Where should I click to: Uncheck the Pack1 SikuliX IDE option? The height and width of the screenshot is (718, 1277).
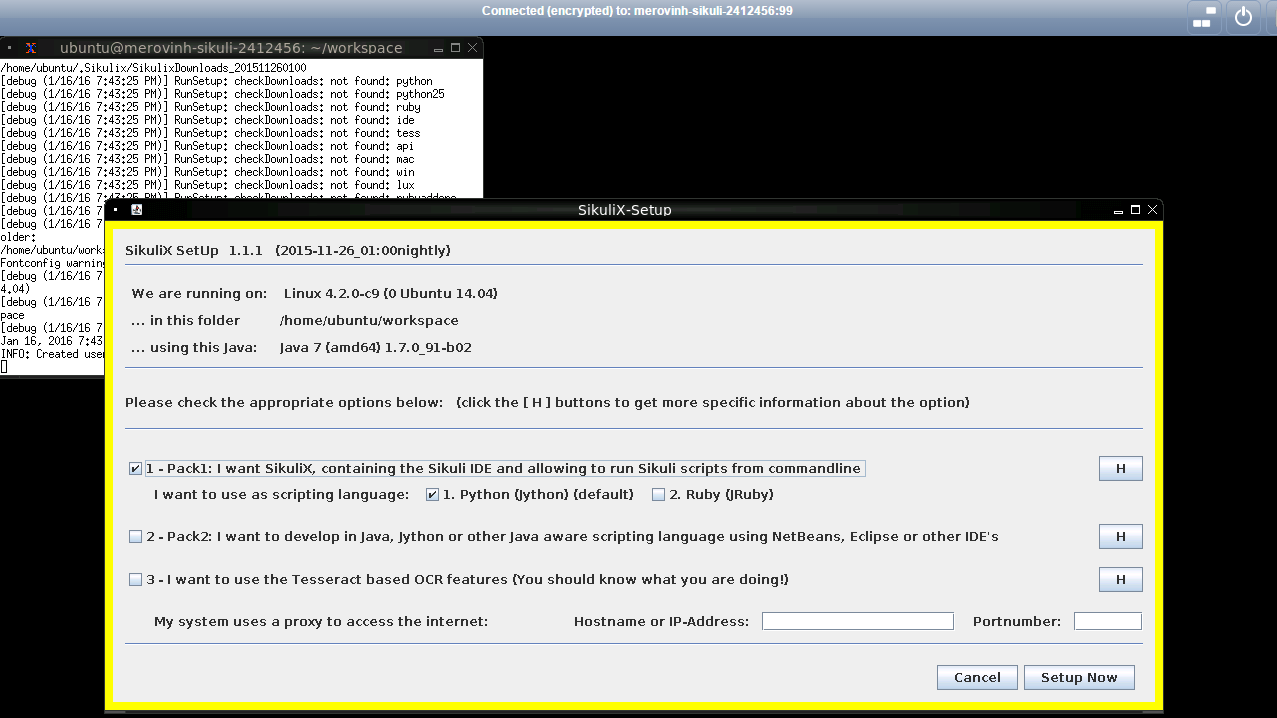[135, 468]
